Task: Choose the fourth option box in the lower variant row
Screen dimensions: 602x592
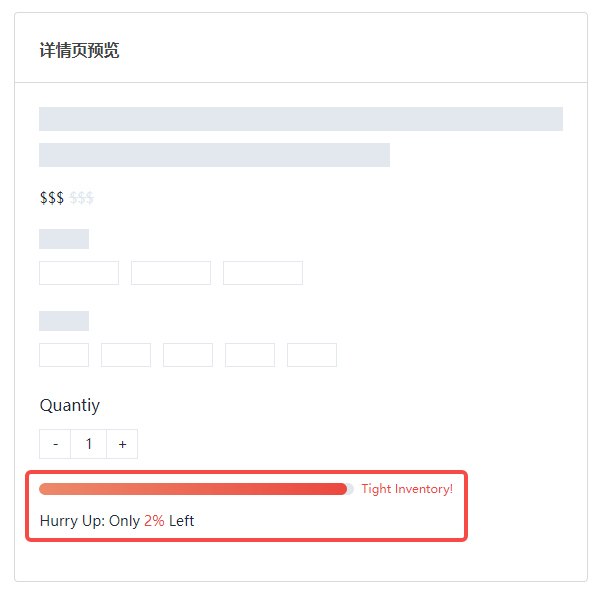Action: [x=250, y=355]
